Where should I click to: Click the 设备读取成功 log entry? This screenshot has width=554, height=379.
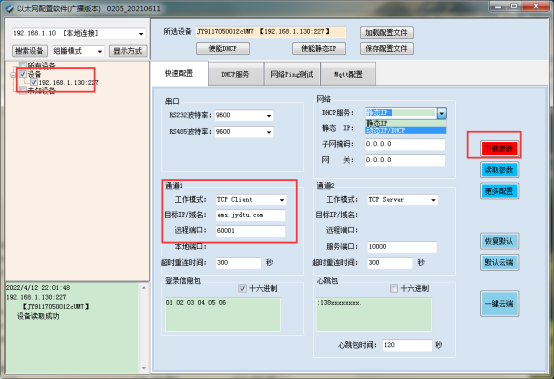tap(38, 316)
